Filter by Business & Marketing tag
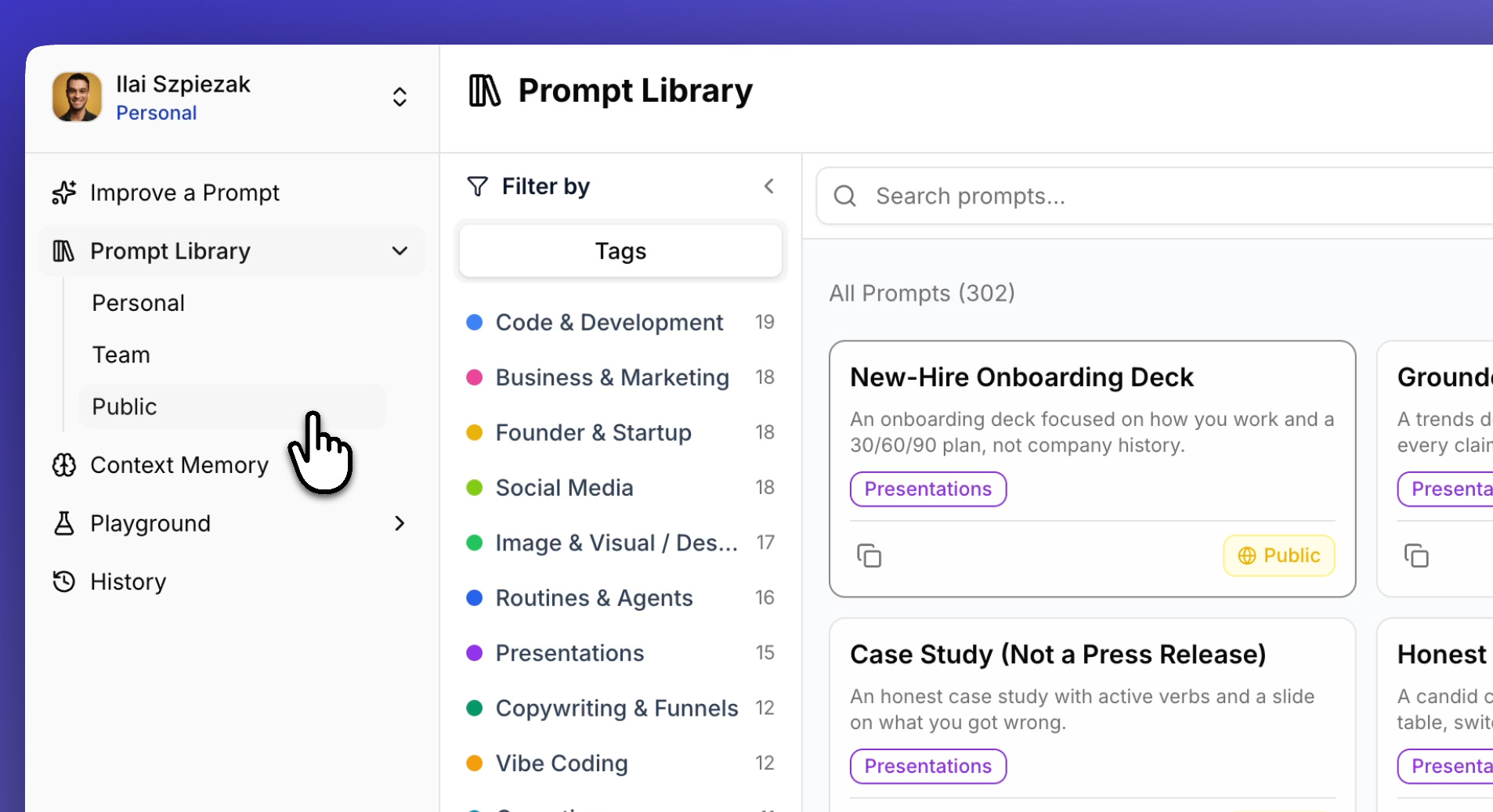The image size is (1493, 812). point(620,377)
